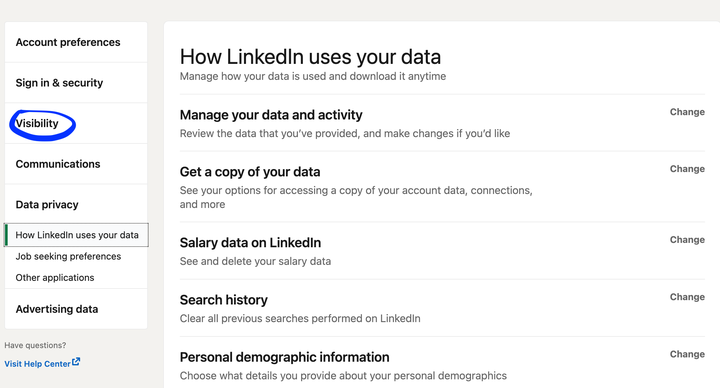Viewport: 720px width, 388px height.
Task: Select the Data privacy section header
Action: pos(47,205)
